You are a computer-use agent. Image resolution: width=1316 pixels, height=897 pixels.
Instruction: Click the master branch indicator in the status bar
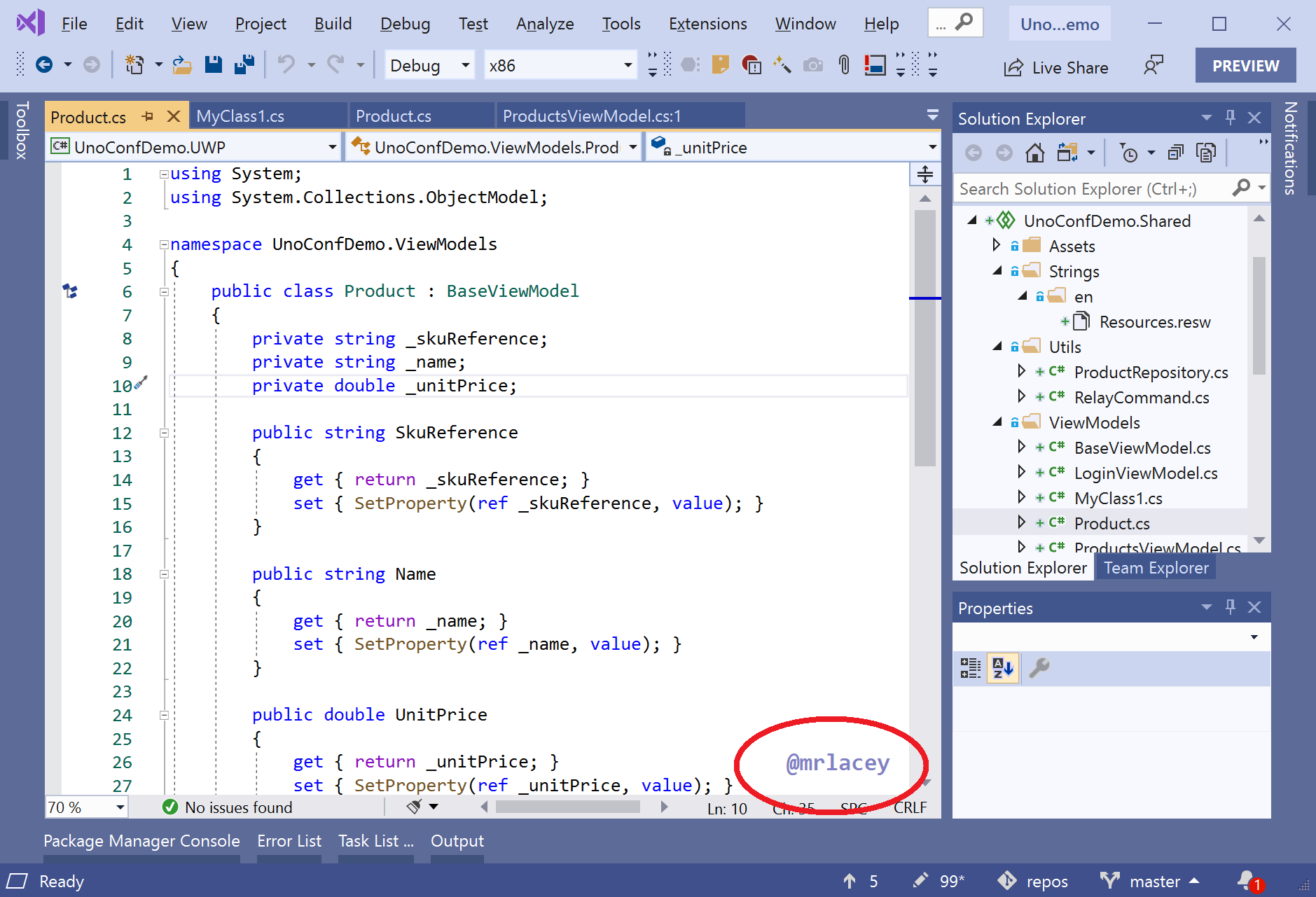click(x=1149, y=882)
